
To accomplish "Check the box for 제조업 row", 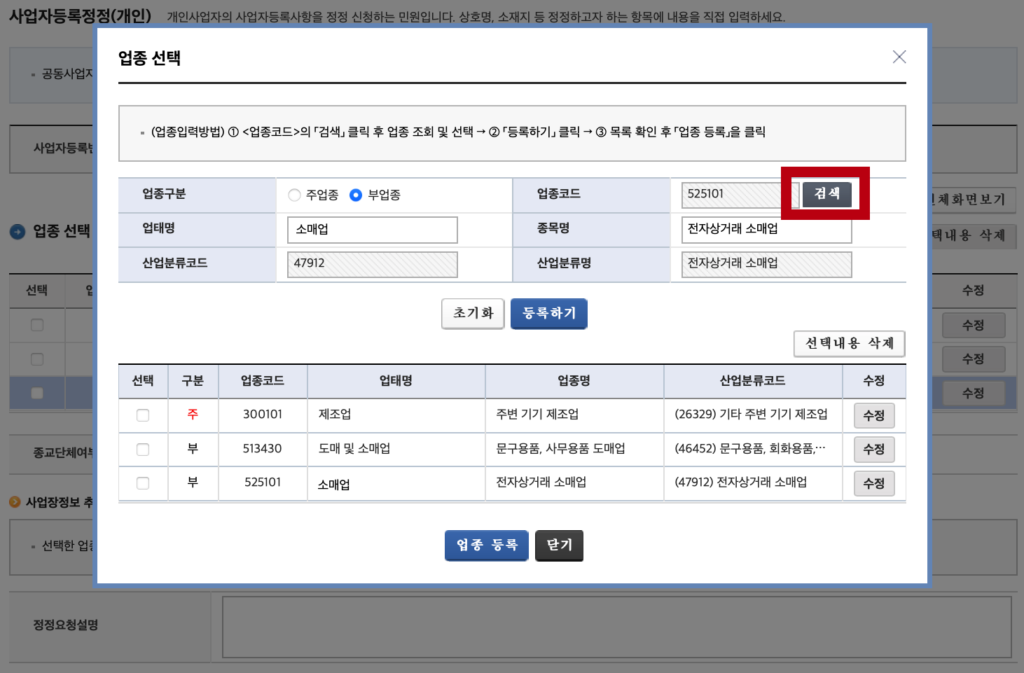I will [143, 415].
